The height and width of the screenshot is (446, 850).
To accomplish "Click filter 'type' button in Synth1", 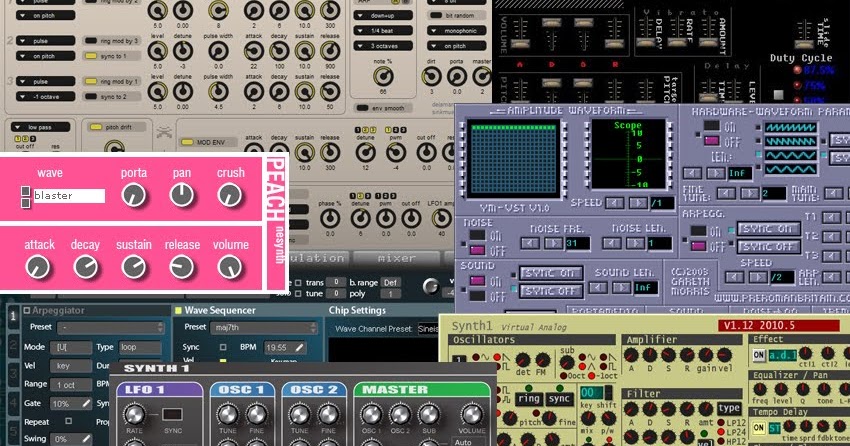I will 729,408.
